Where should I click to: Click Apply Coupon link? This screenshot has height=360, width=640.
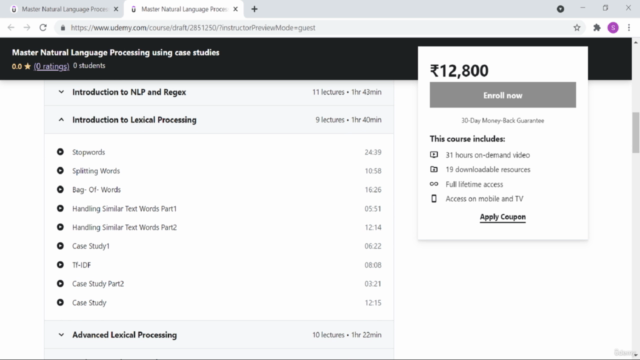502,217
